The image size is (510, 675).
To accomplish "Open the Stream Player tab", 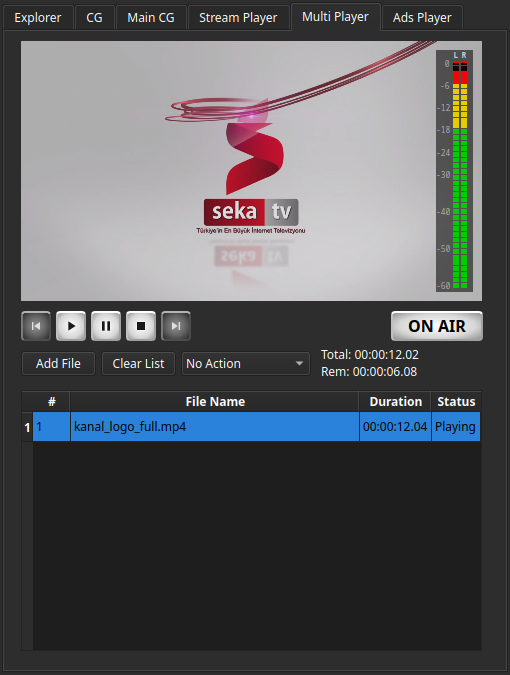I will click(x=238, y=18).
